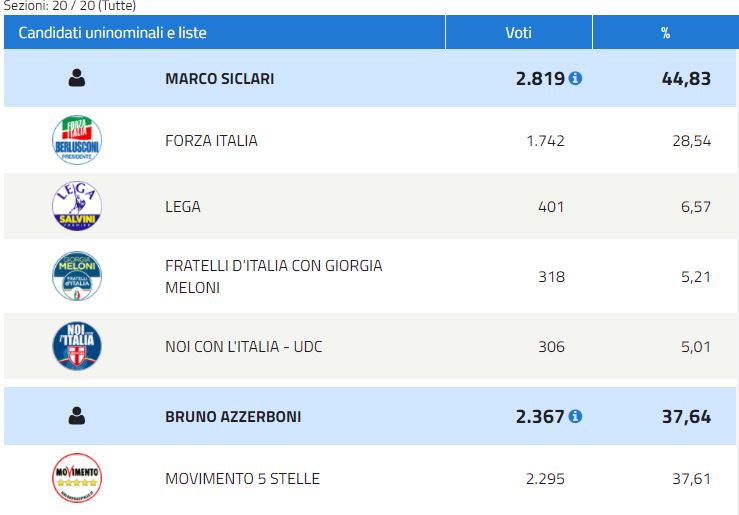Select the Bruno Azzerboni candidate name

233,417
